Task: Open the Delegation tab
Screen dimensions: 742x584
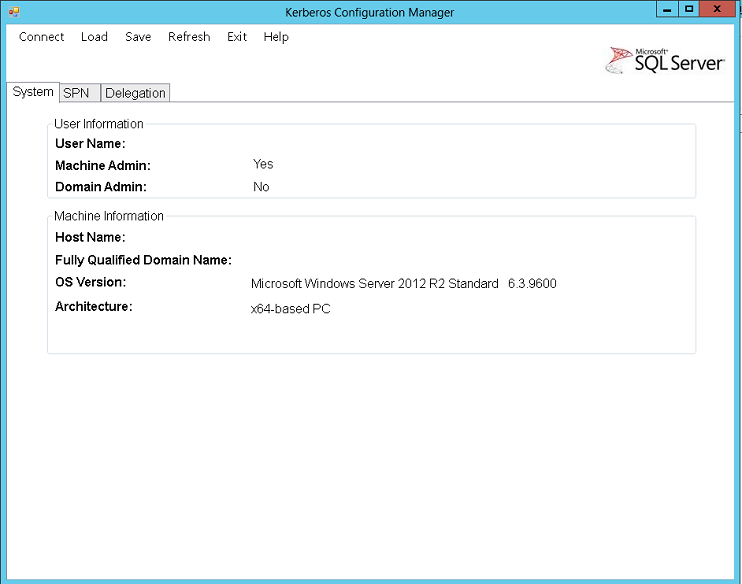Action: (135, 93)
